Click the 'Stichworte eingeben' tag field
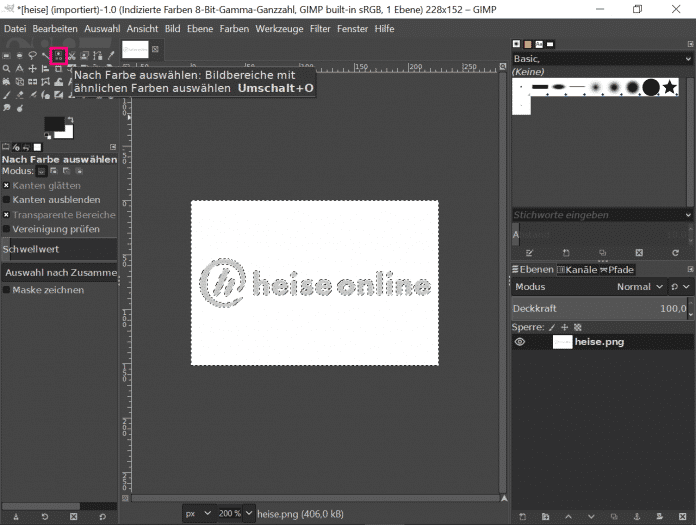 tap(596, 215)
